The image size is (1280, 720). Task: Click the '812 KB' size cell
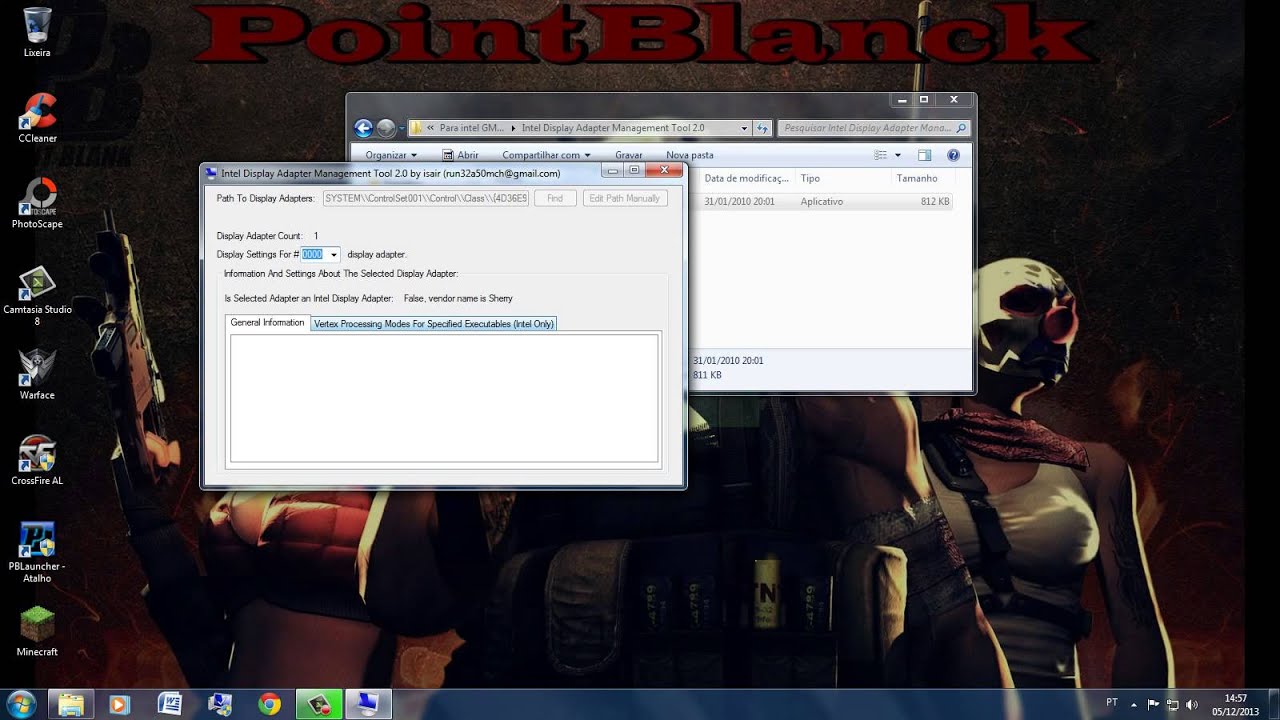pyautogui.click(x=935, y=201)
